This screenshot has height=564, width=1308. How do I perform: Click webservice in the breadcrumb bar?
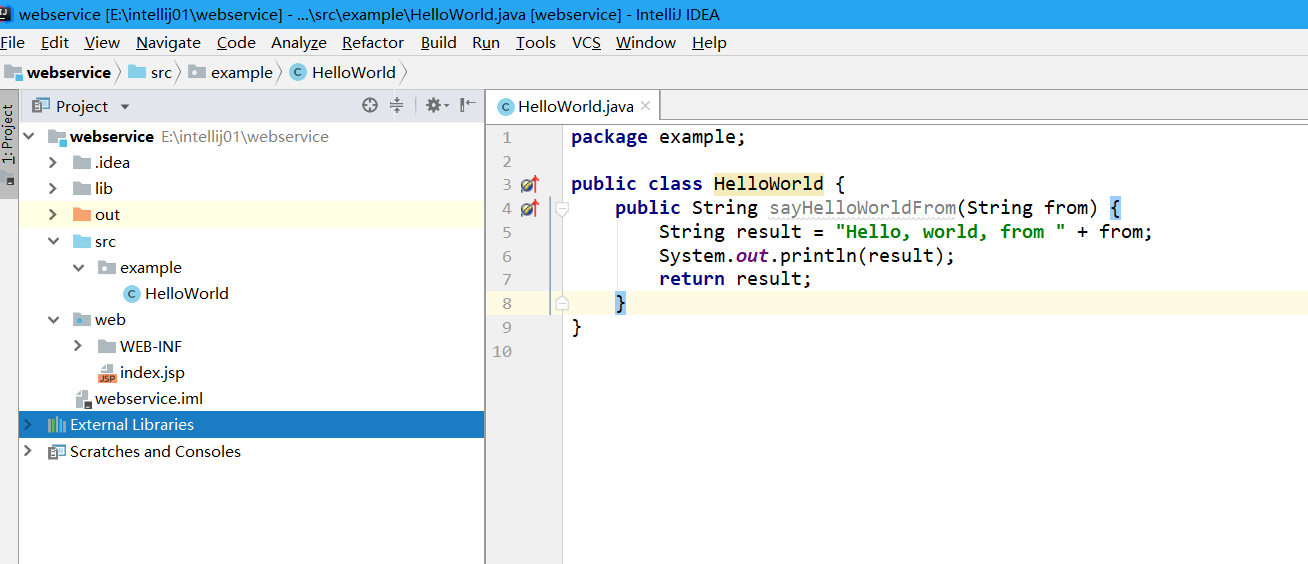point(69,73)
